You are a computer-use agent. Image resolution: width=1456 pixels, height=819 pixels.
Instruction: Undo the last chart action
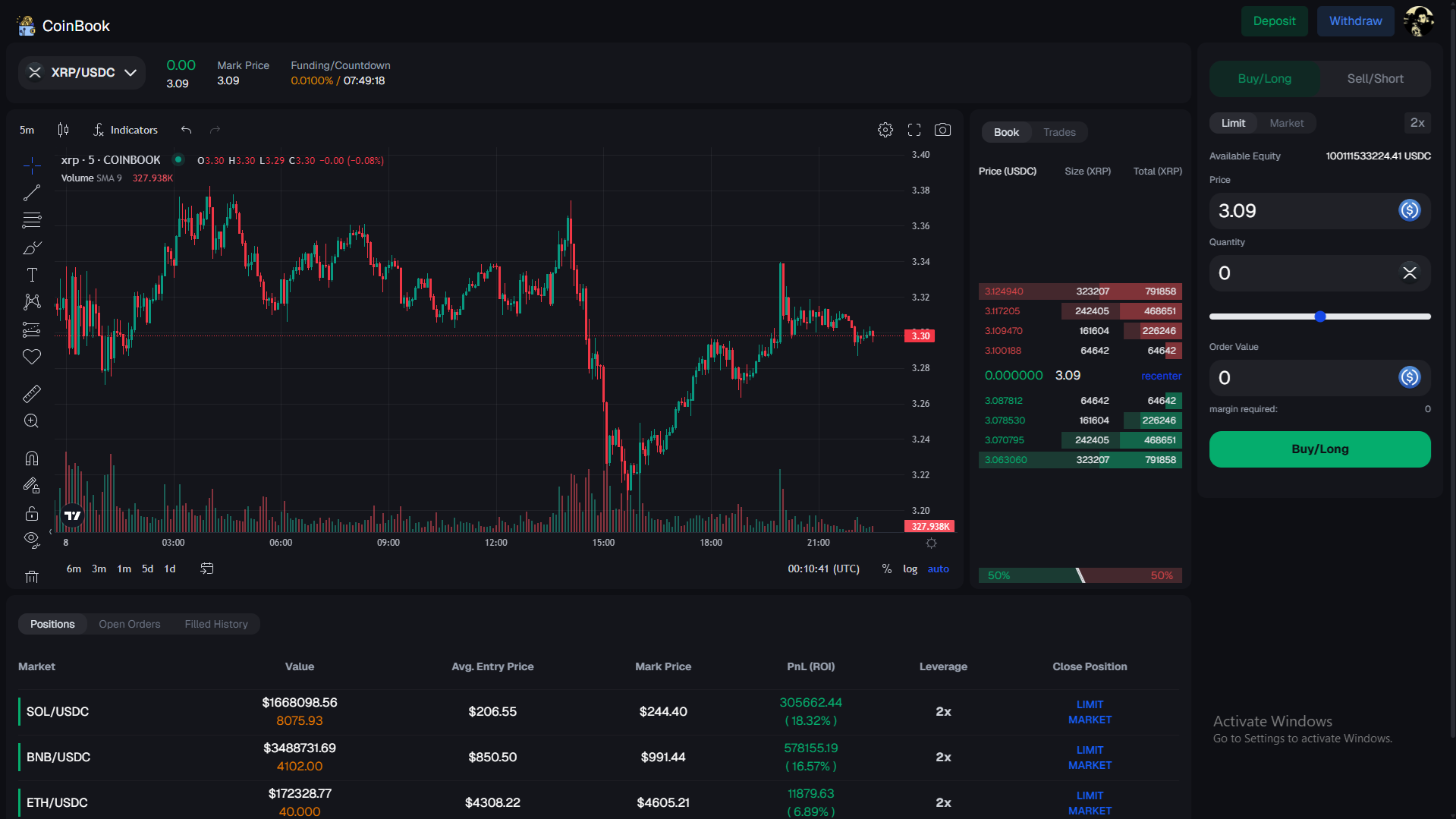pyautogui.click(x=186, y=130)
